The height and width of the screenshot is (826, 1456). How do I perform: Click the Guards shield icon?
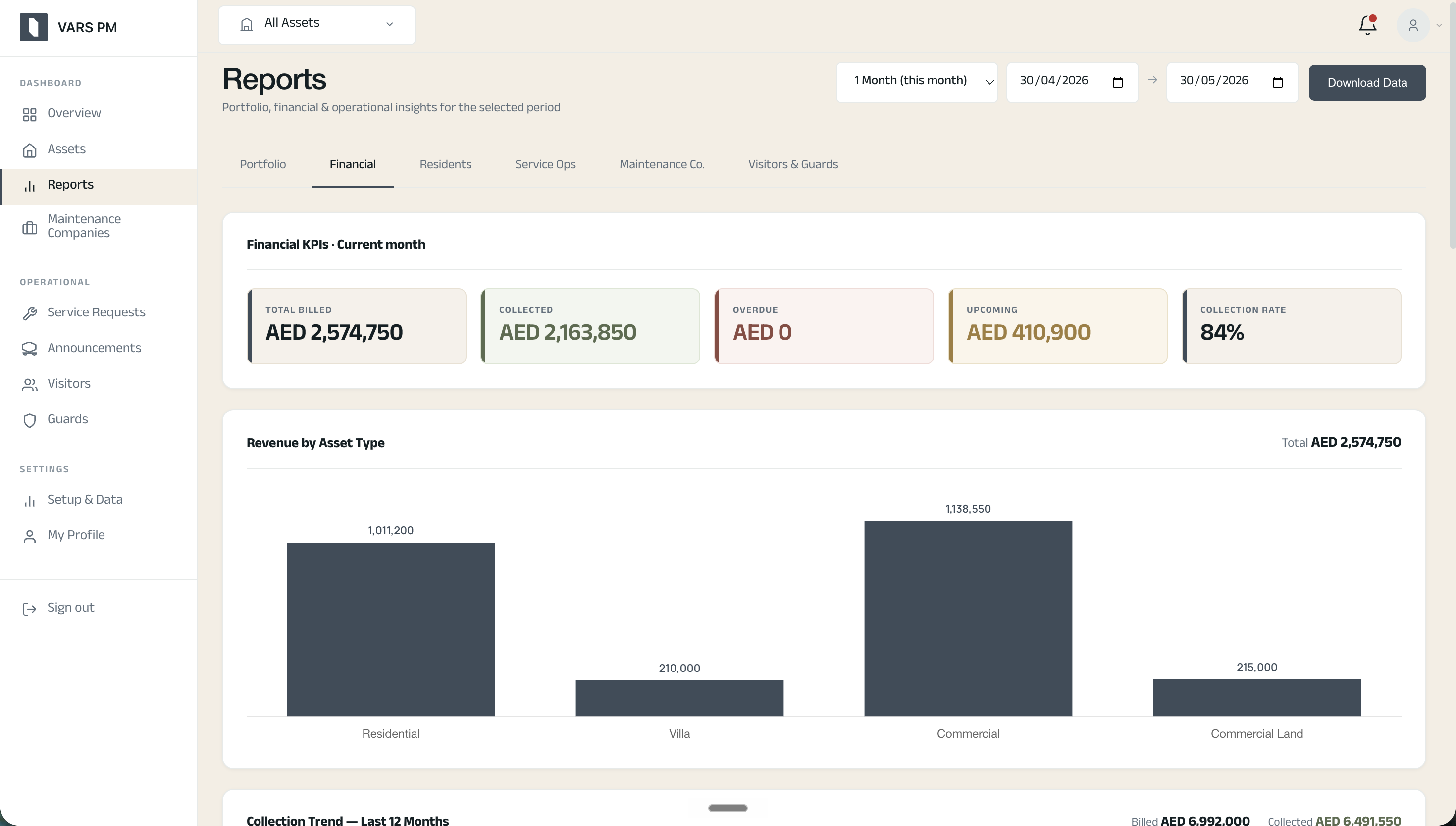[30, 420]
